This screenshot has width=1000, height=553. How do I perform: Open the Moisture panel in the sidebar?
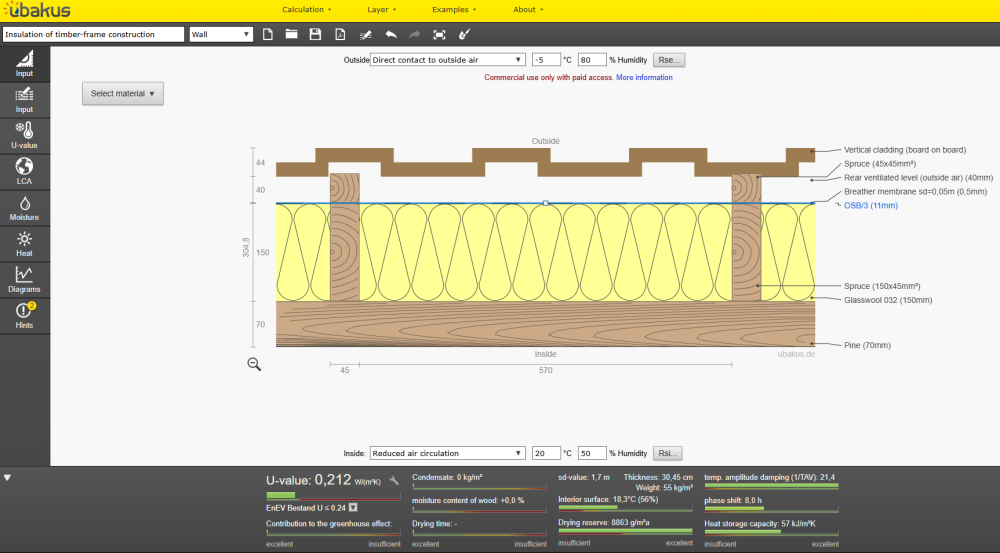point(24,208)
